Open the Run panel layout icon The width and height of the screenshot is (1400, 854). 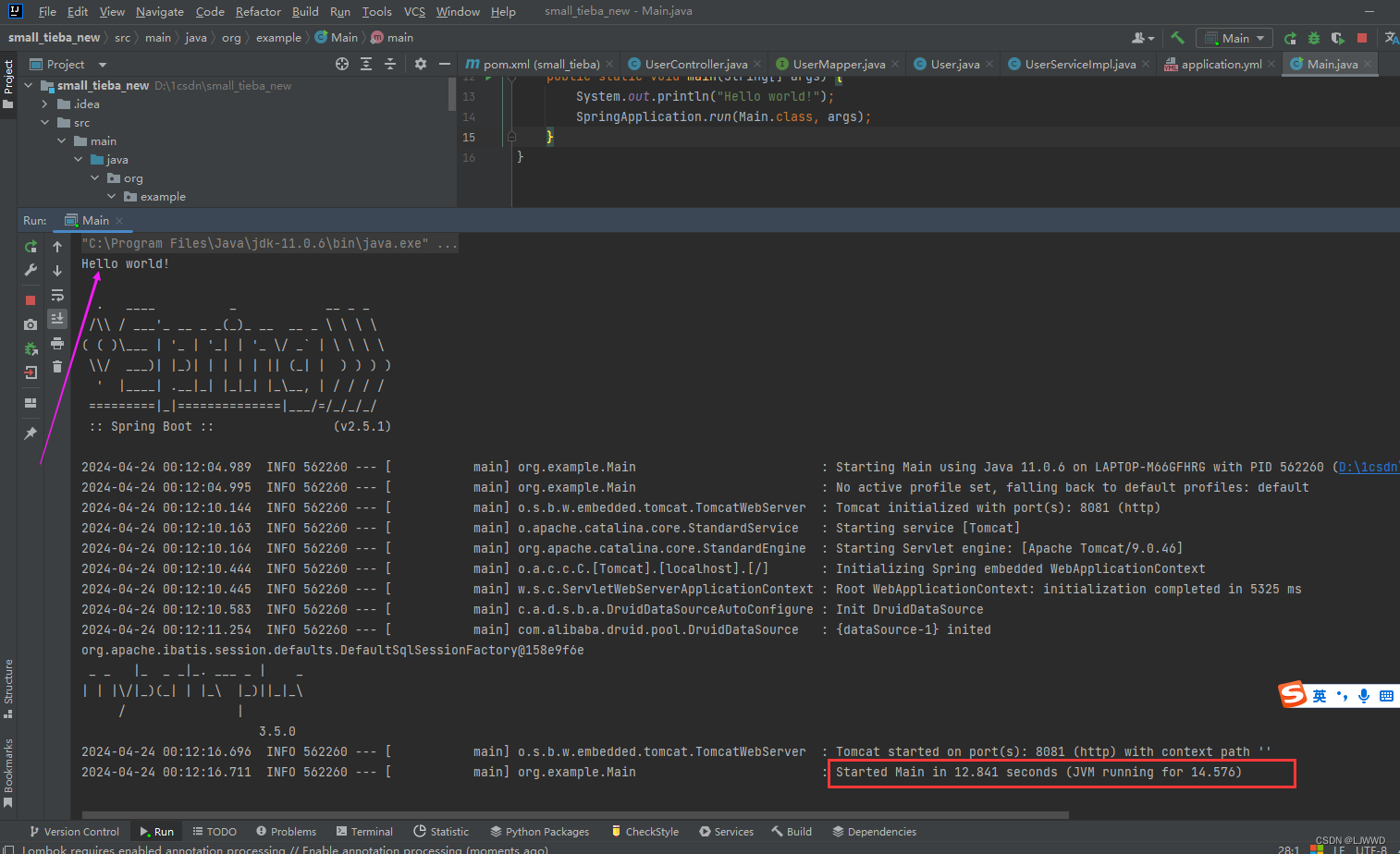click(31, 403)
